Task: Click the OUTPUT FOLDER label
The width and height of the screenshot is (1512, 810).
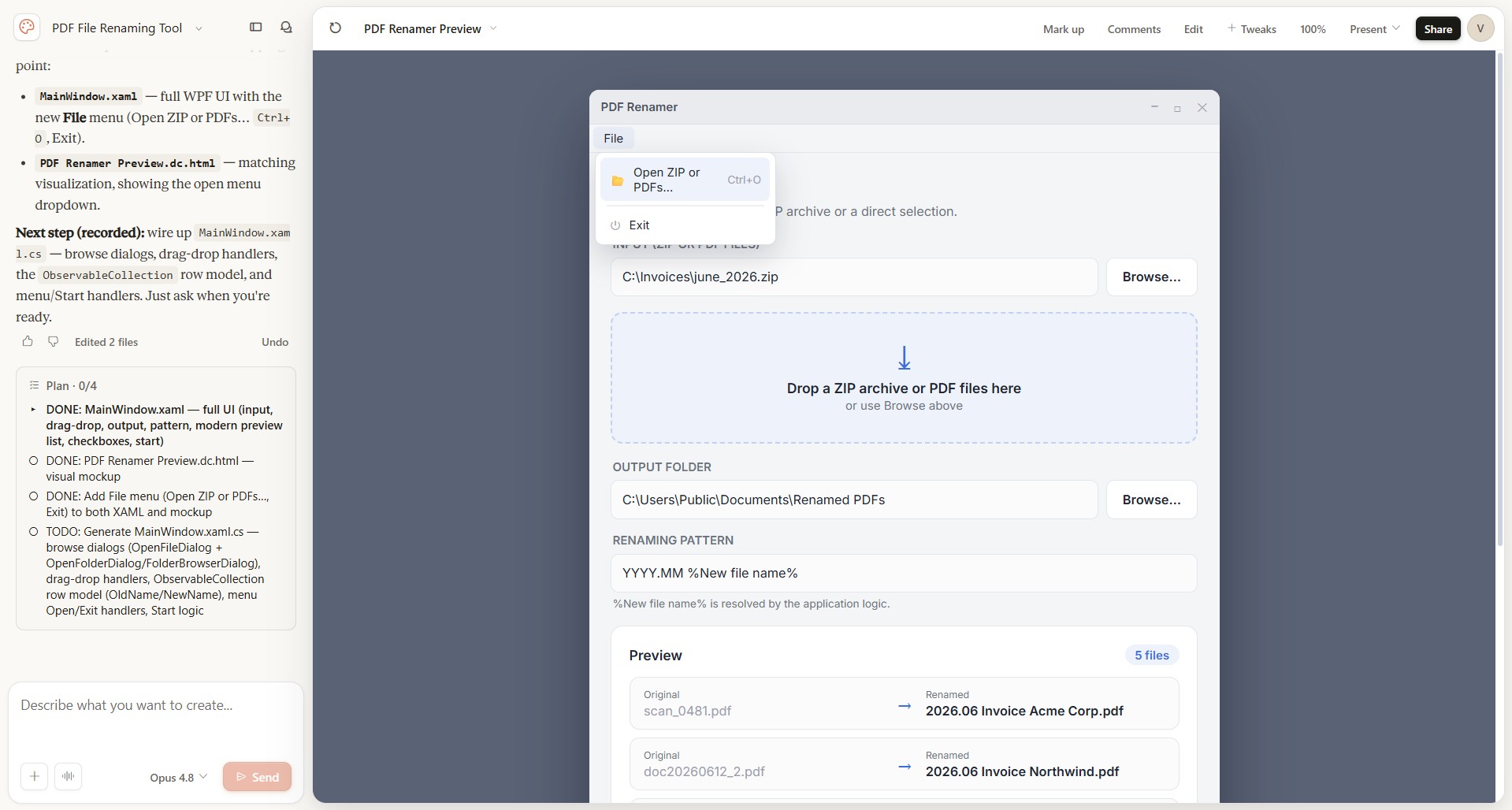Action: click(662, 467)
